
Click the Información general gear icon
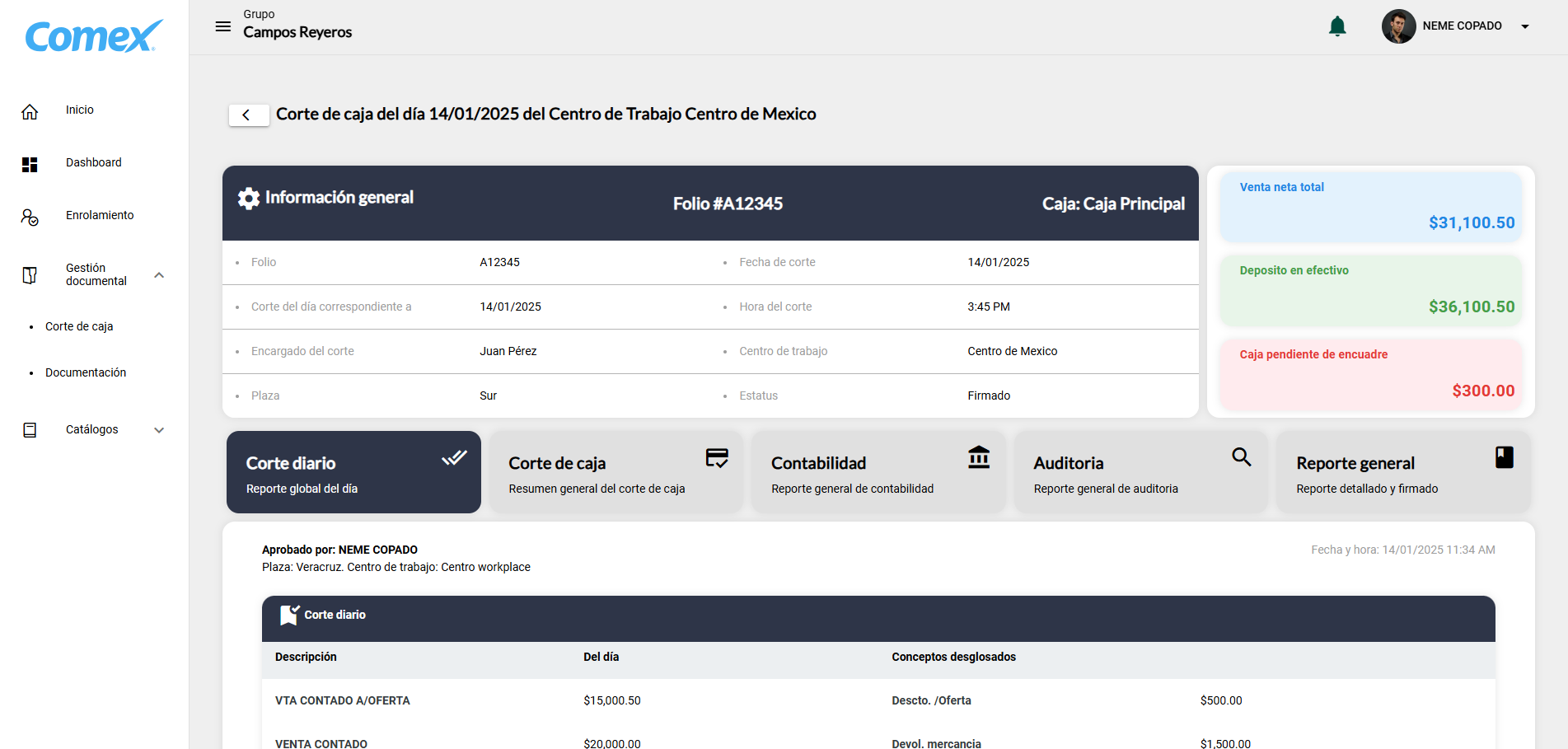249,198
